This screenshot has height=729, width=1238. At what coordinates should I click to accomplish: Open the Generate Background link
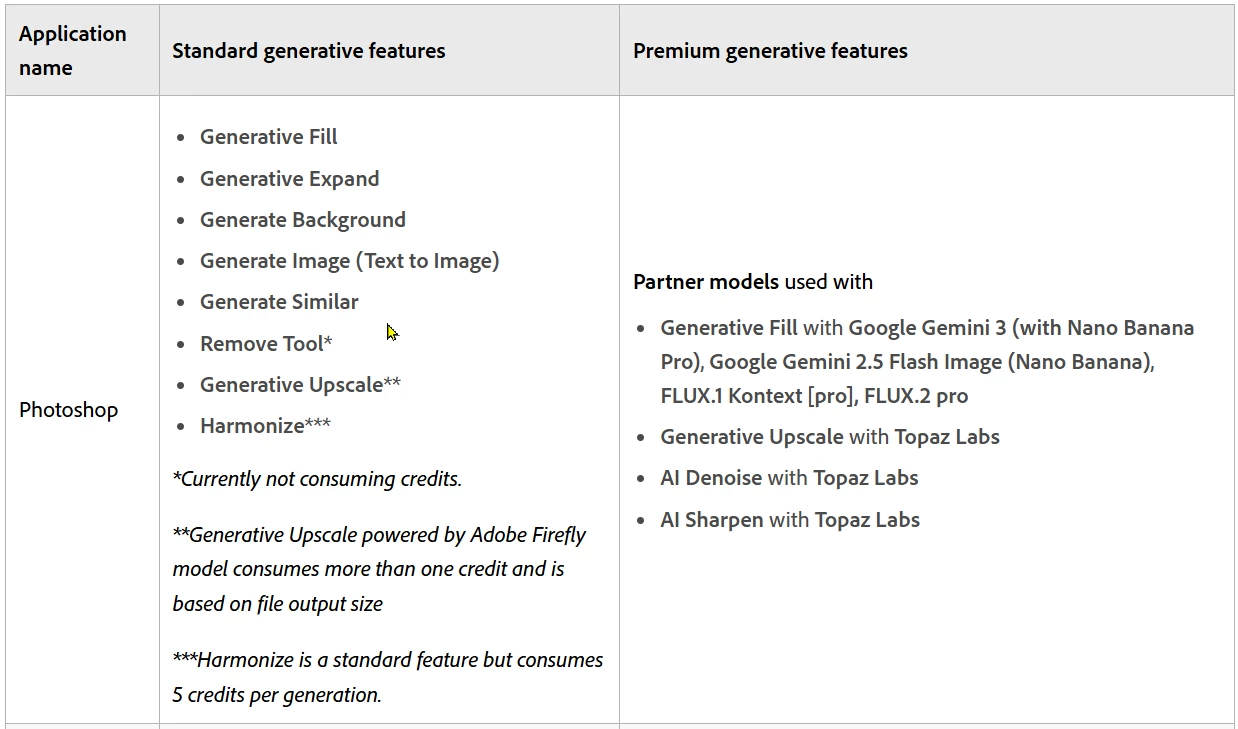(x=303, y=220)
